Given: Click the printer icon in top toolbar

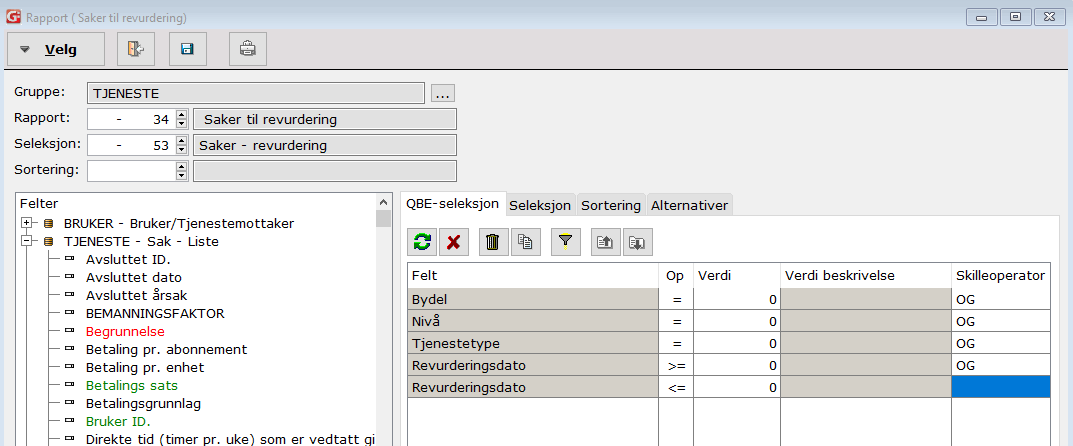Looking at the screenshot, I should pos(248,49).
